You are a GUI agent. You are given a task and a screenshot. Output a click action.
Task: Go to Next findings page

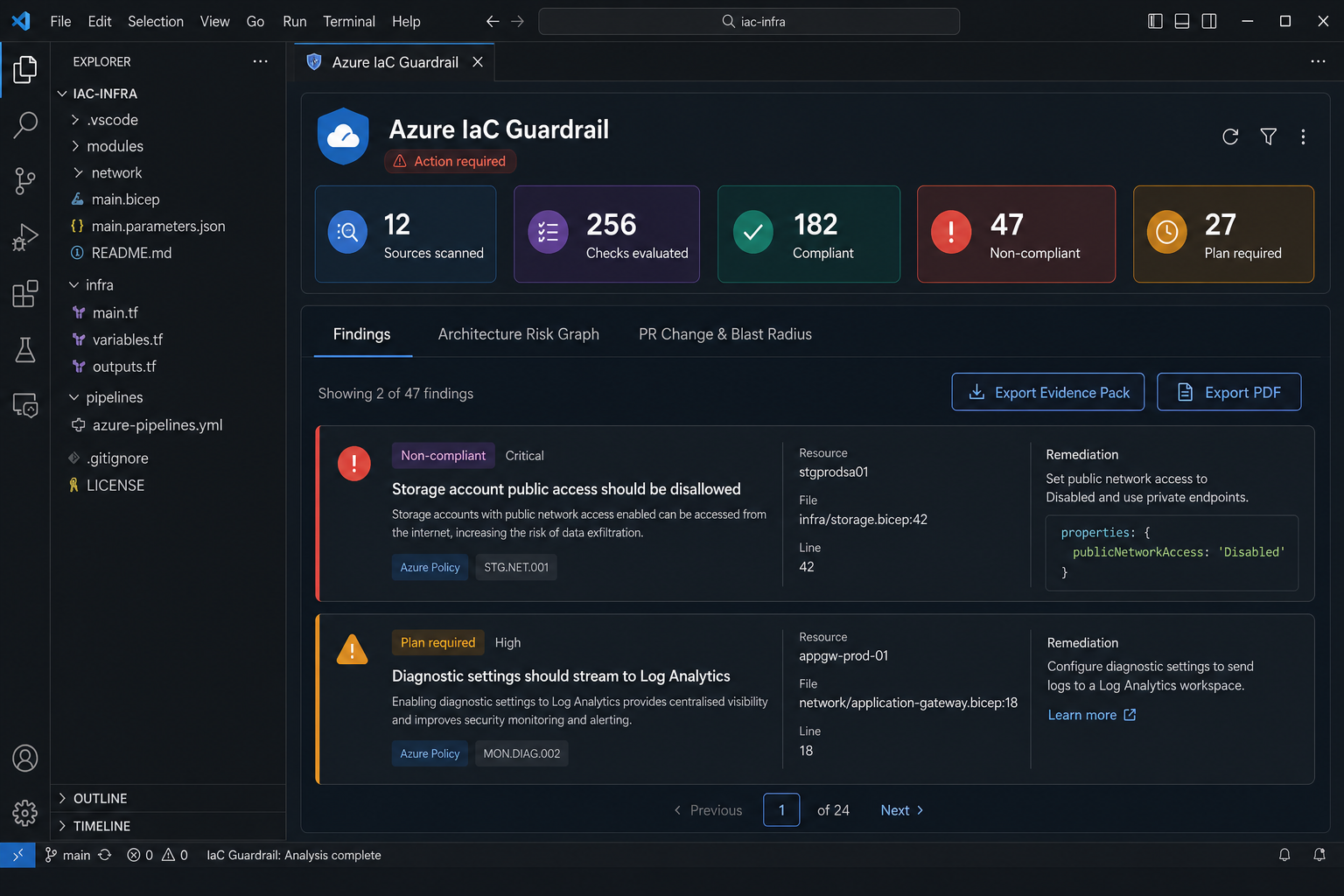(x=902, y=810)
